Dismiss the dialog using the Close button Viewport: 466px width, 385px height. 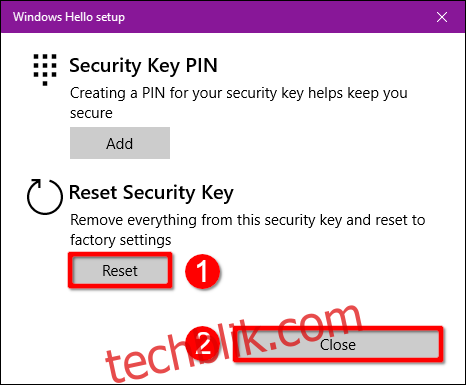(x=338, y=345)
